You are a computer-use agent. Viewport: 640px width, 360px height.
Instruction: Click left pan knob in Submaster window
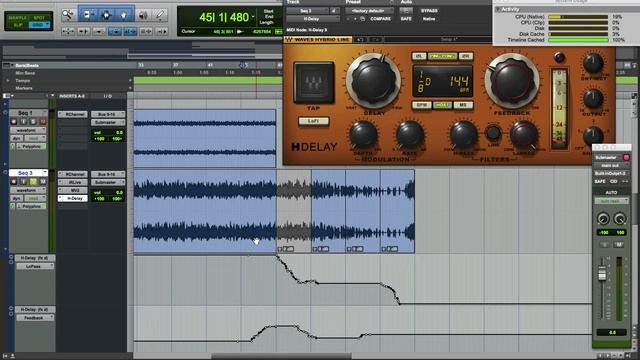(603, 219)
